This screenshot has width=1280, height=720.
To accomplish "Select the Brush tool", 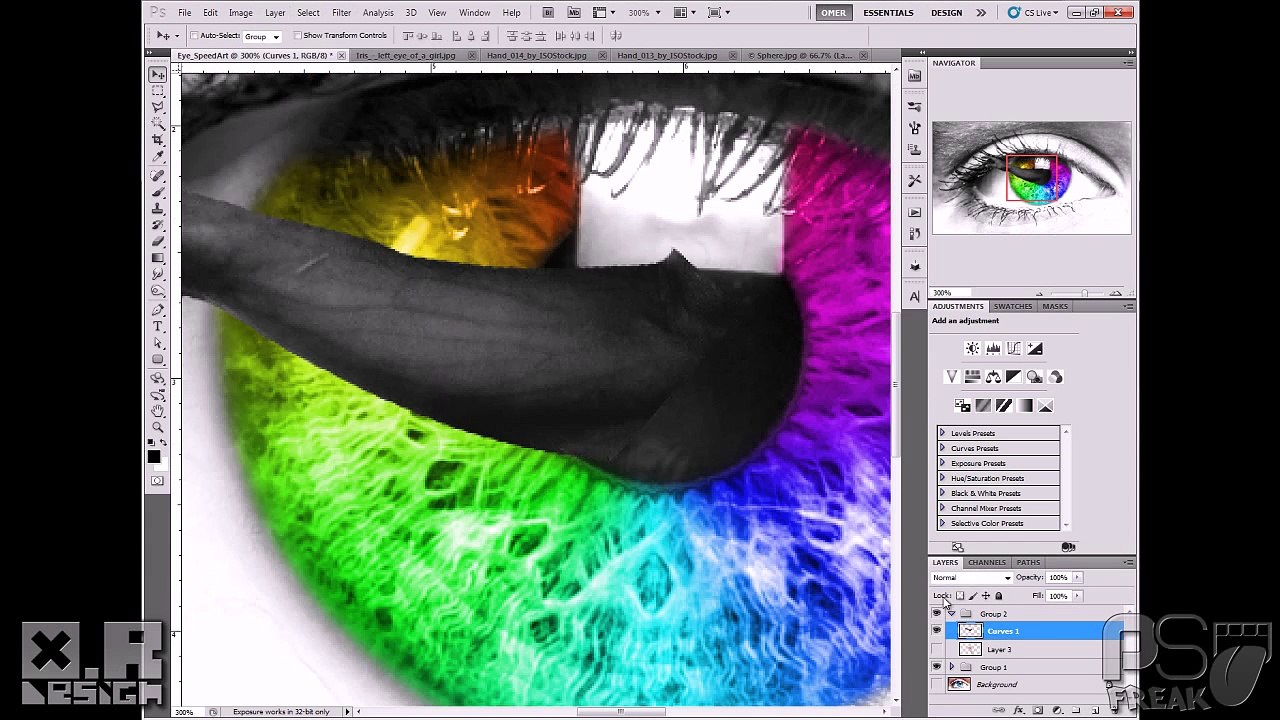I will click(158, 192).
